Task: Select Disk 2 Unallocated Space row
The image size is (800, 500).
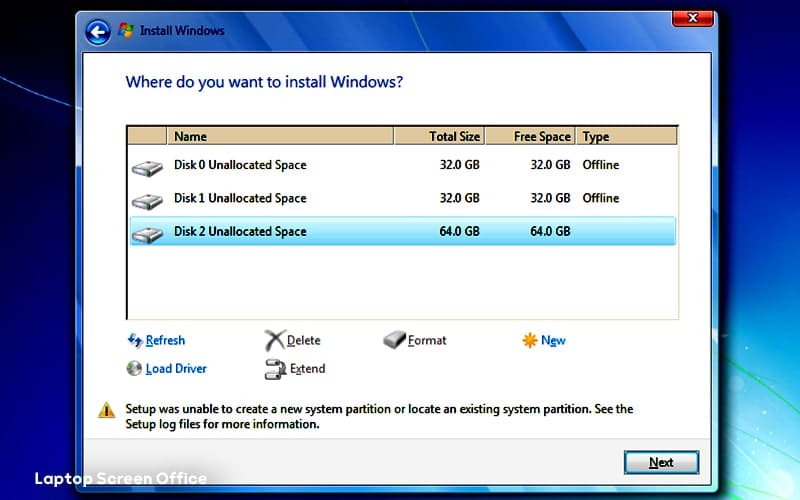Action: pos(403,231)
